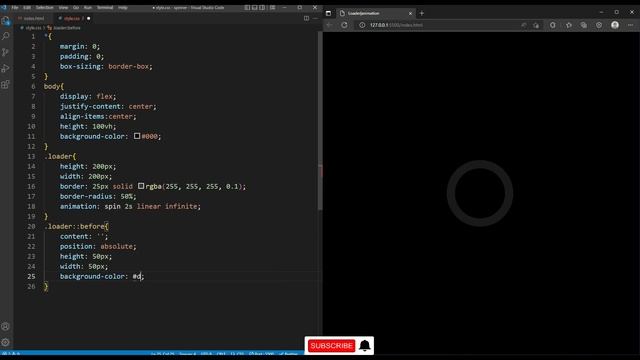Open the browser Settings and more menu
Viewport: 640px width, 360px height.
pyautogui.click(x=630, y=25)
